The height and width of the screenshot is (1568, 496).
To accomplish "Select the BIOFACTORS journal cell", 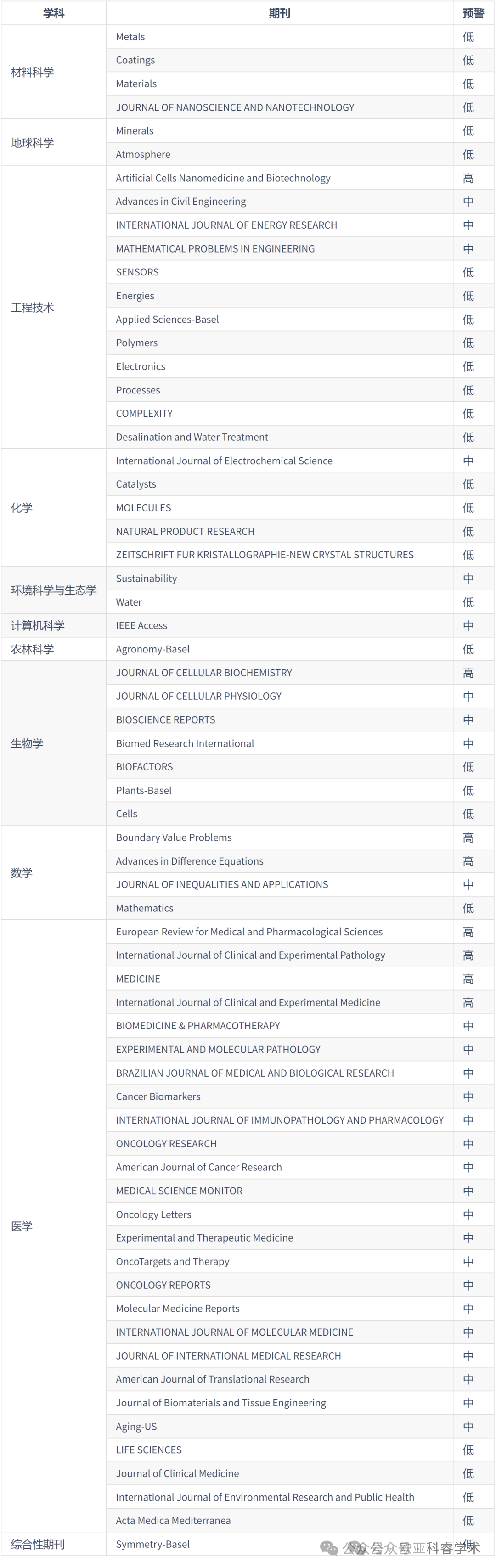I will 280,767.
